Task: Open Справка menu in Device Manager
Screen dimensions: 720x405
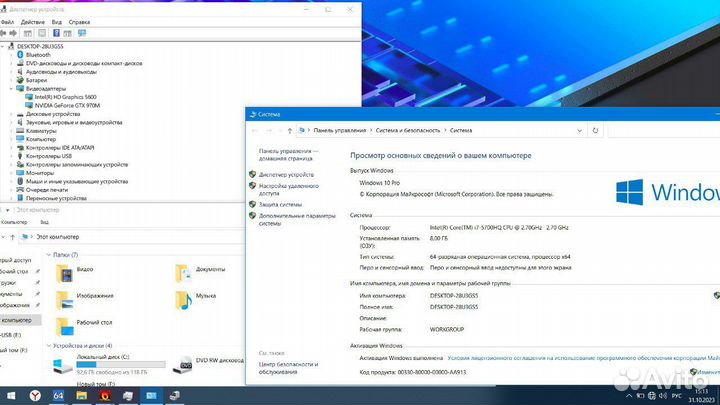Action: [x=79, y=22]
